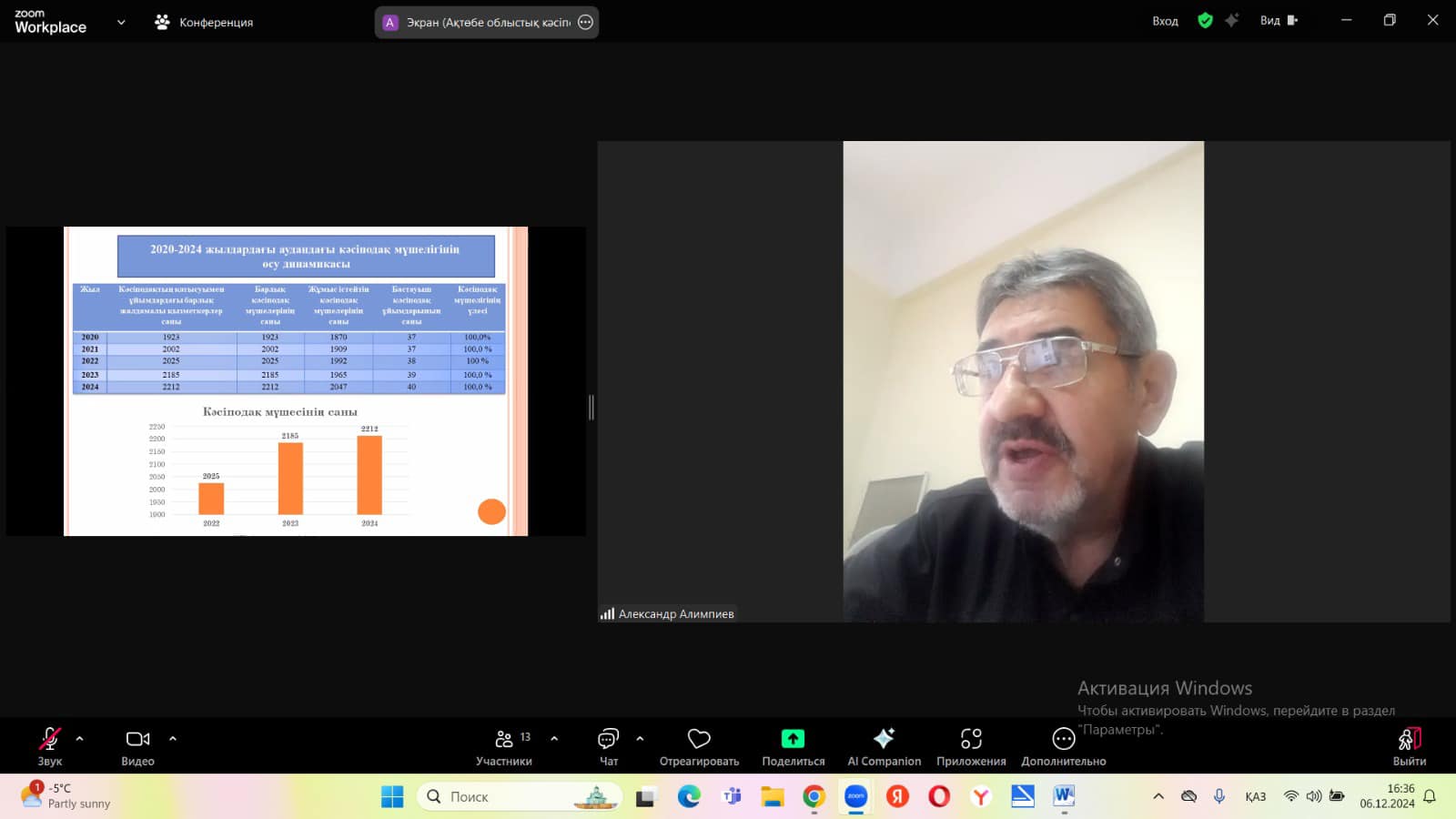Image resolution: width=1456 pixels, height=819 pixels.
Task: Unmute microphone with Звук button
Action: 50,746
